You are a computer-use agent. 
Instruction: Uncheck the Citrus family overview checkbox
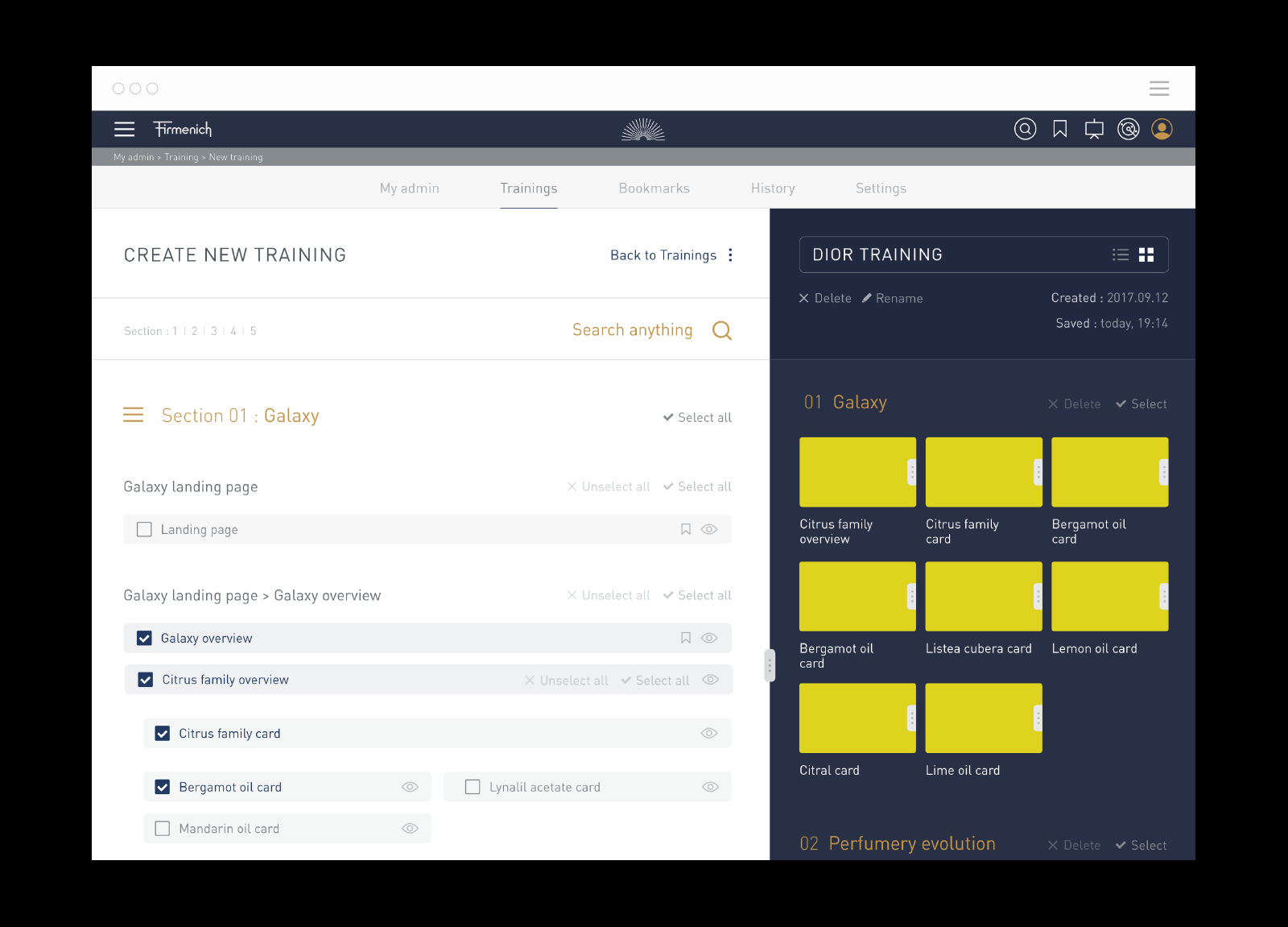[146, 680]
